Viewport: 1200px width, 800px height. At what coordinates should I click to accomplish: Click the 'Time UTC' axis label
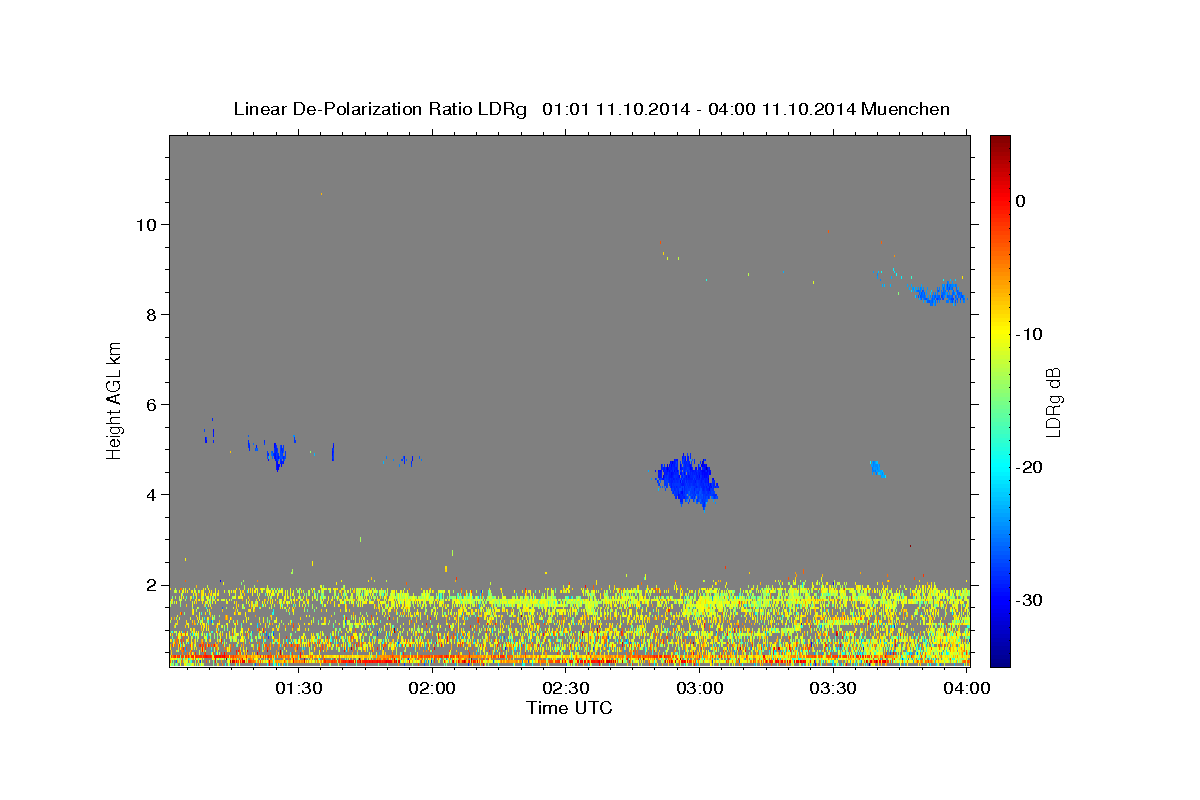[x=569, y=708]
